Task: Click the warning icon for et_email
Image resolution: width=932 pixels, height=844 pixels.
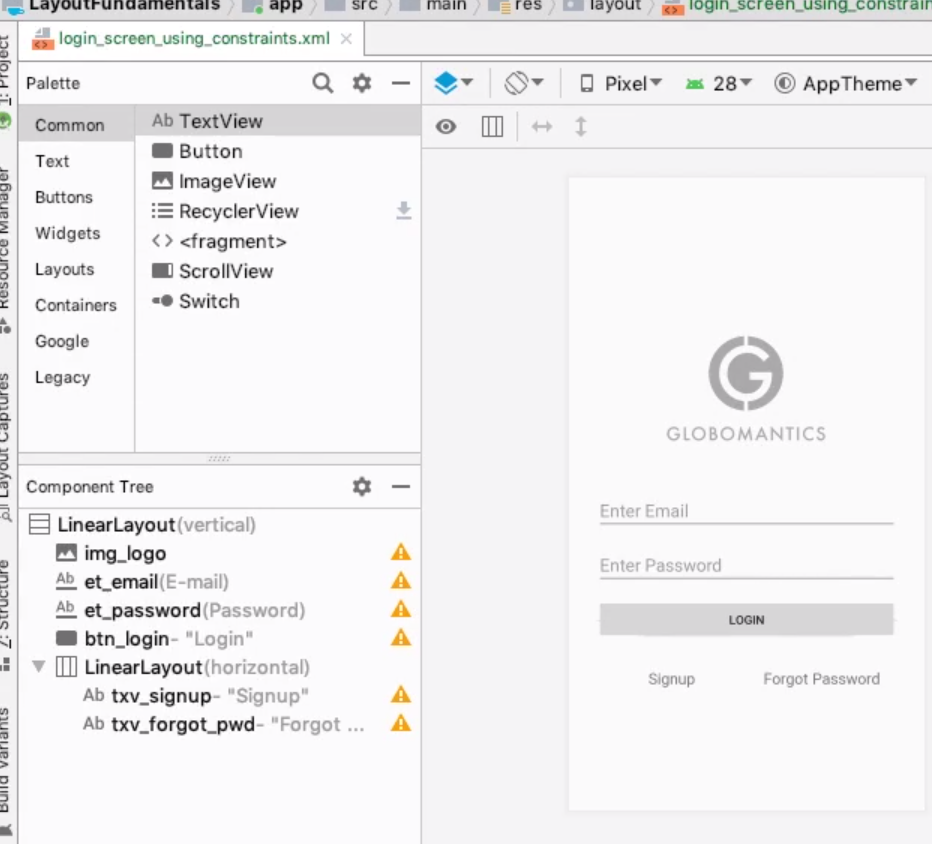Action: tap(401, 581)
